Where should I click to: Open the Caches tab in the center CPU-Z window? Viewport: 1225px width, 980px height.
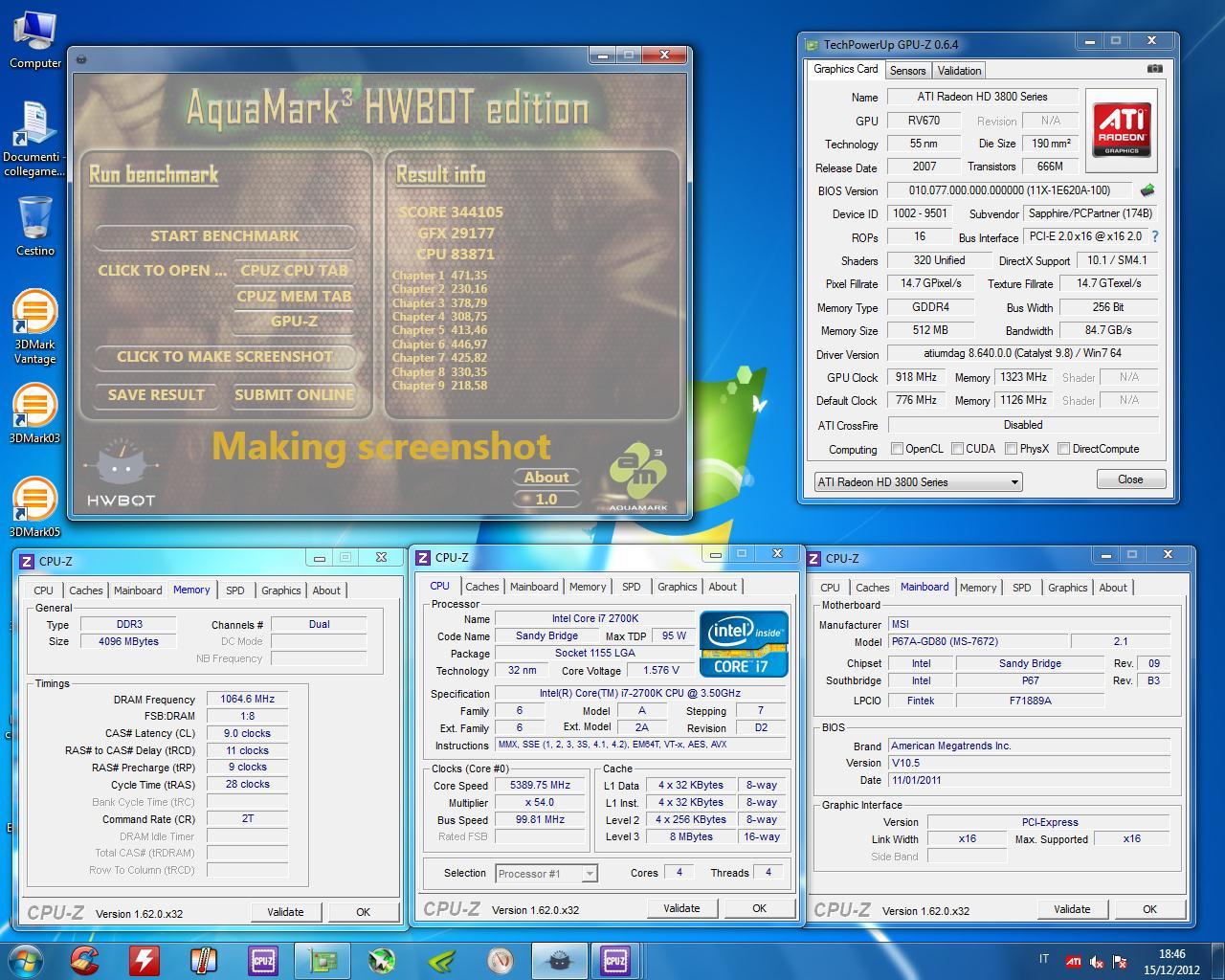(x=482, y=587)
